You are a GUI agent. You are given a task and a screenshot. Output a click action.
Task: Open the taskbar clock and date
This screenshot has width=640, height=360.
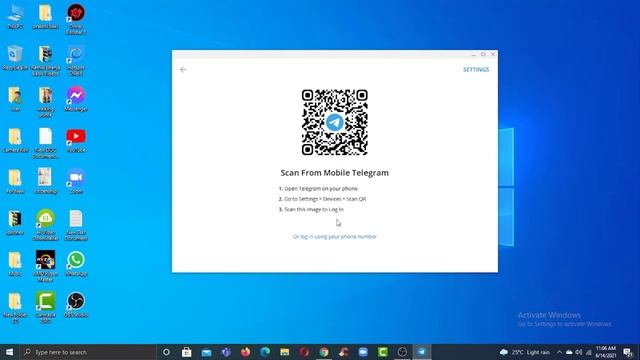(x=605, y=352)
